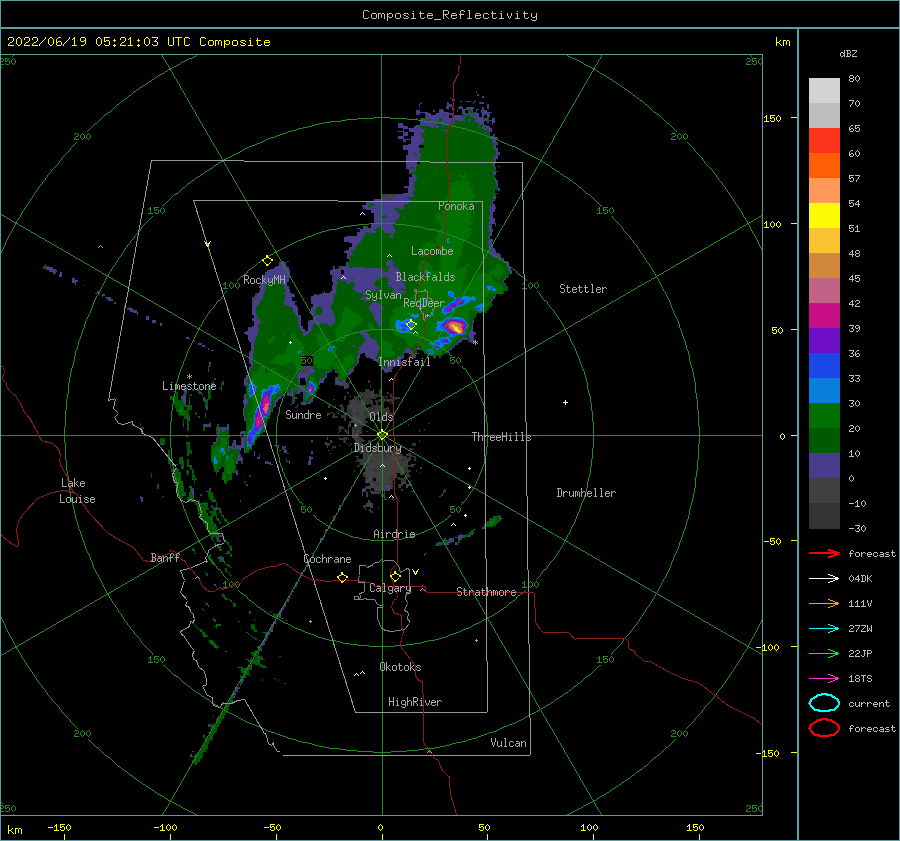Click the white plus marker east of ThreeHills

coord(565,402)
